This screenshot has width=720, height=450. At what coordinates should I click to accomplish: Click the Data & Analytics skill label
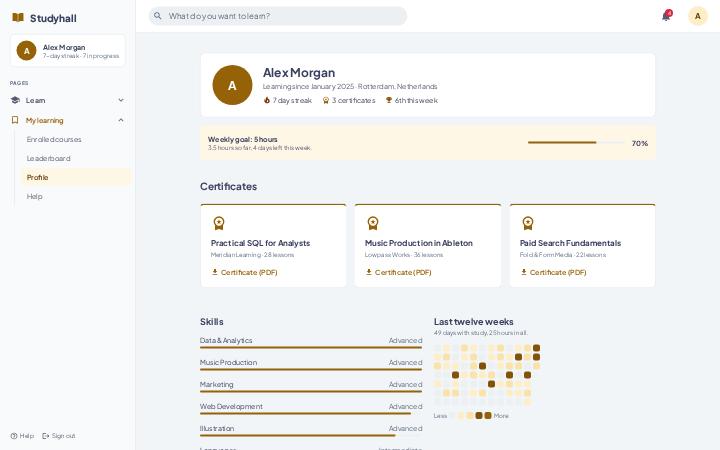tap(226, 340)
